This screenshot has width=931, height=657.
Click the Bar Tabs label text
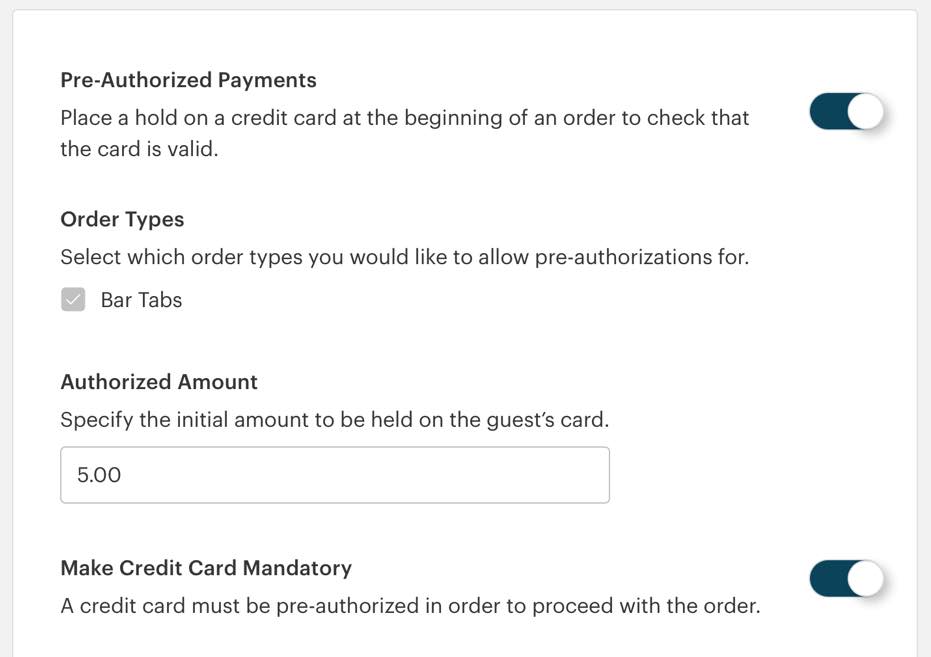(140, 299)
